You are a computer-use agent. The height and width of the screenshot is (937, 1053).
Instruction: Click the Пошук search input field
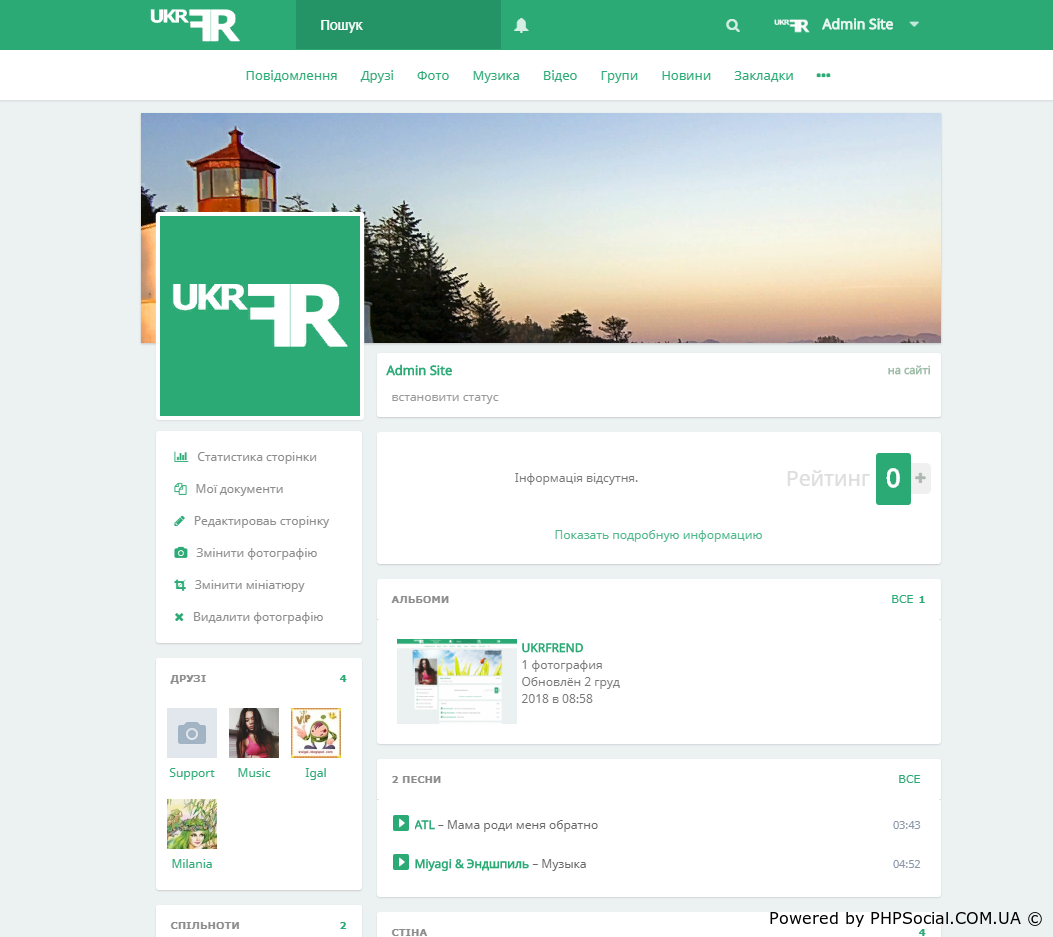[x=398, y=25]
